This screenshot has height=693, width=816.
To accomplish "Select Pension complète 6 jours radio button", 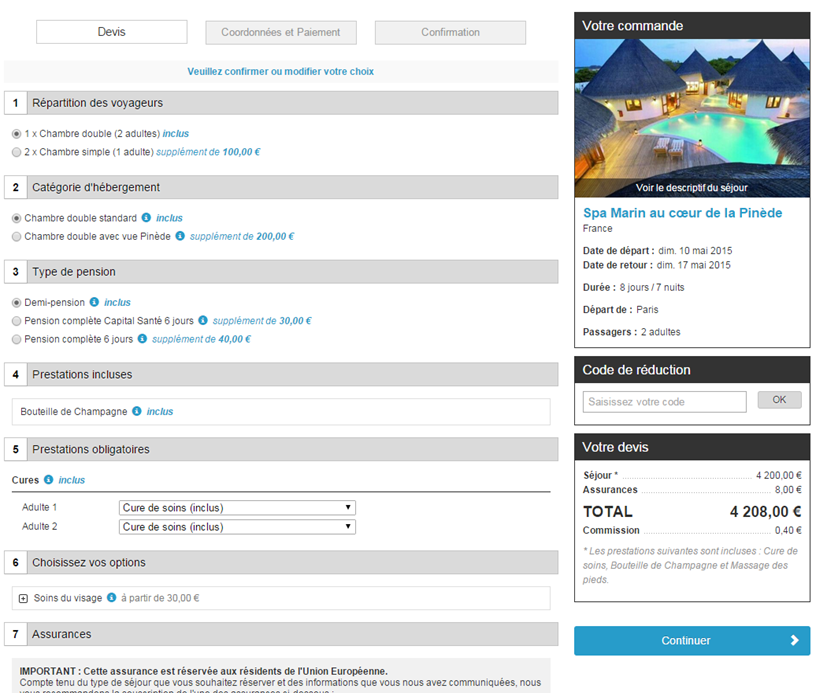I will [16, 339].
